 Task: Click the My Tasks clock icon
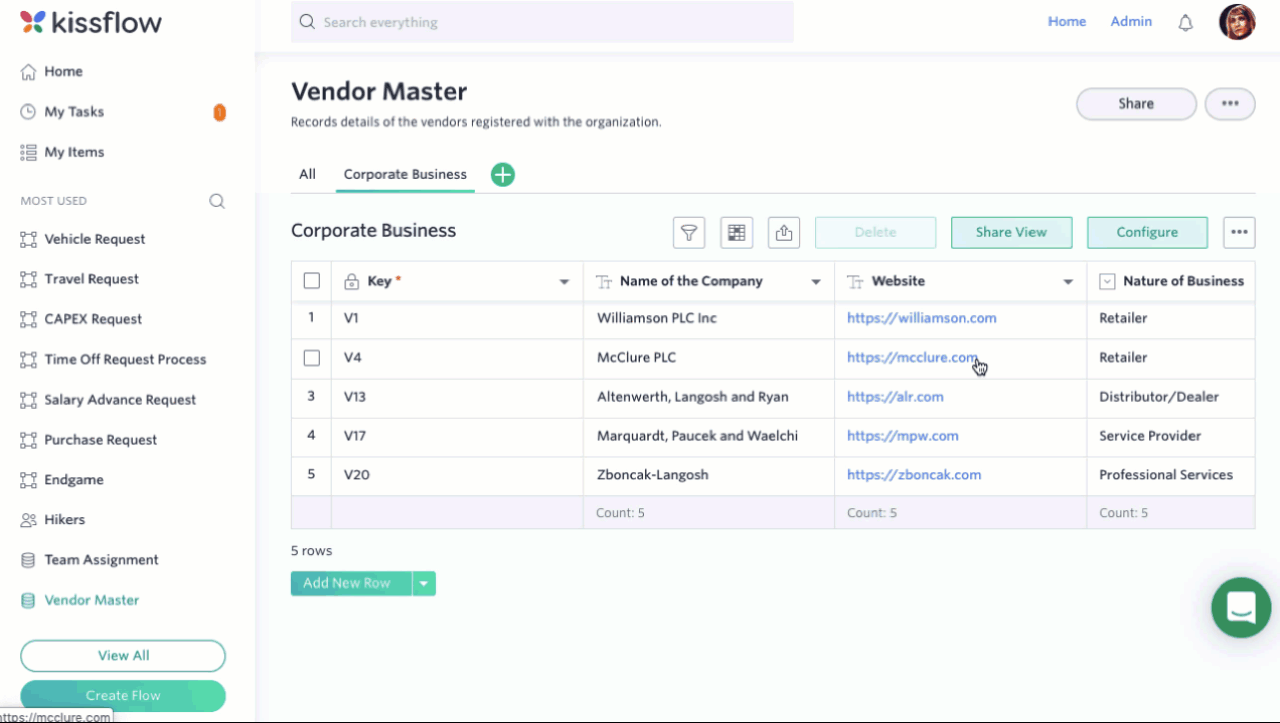click(28, 112)
